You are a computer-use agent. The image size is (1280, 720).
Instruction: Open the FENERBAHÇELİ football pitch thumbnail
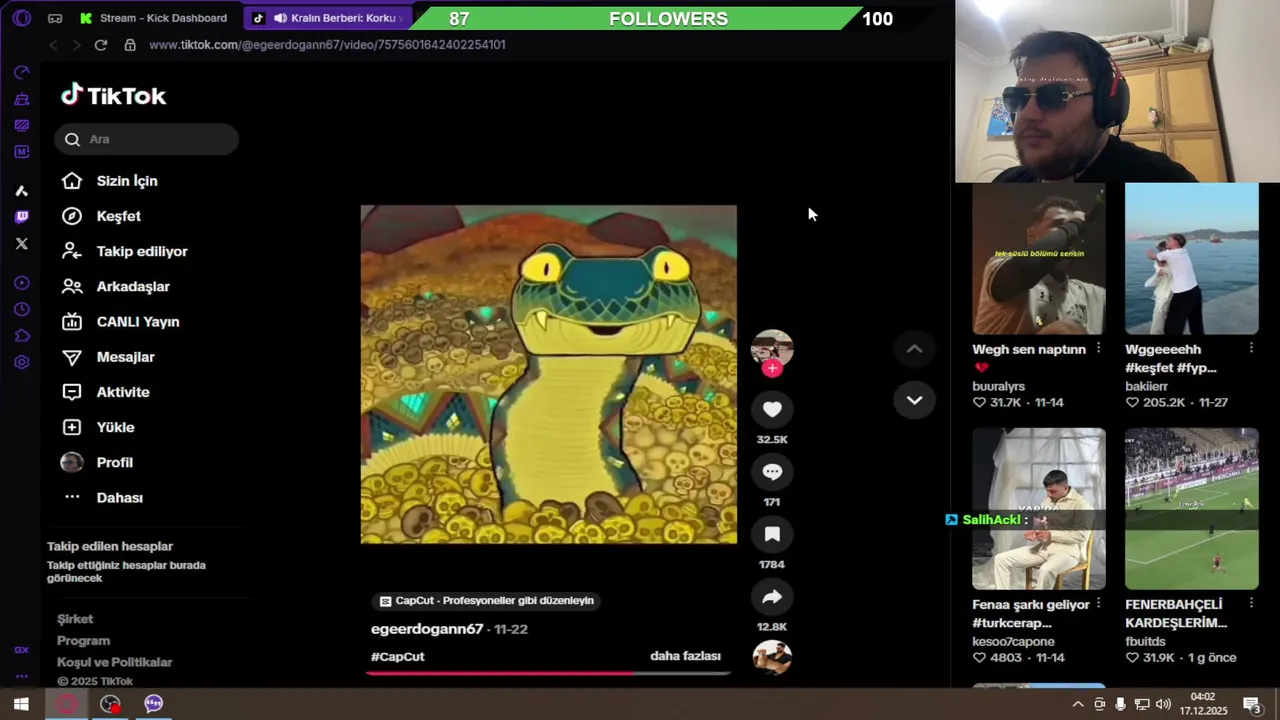click(1191, 509)
